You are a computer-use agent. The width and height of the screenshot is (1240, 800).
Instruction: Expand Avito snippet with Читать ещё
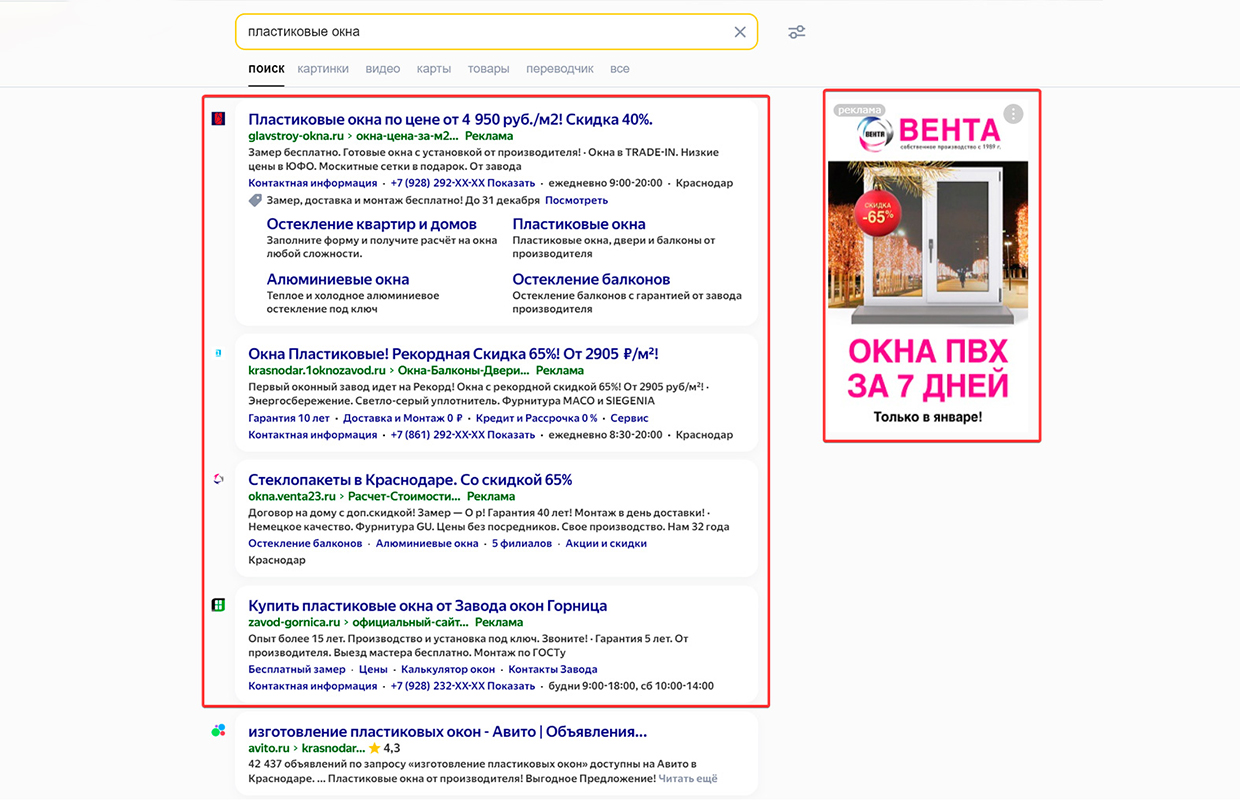[x=689, y=778]
